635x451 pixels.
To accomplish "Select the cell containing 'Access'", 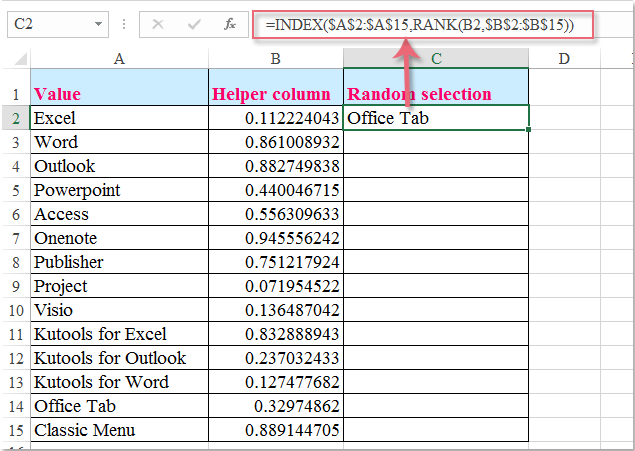I will 119,214.
